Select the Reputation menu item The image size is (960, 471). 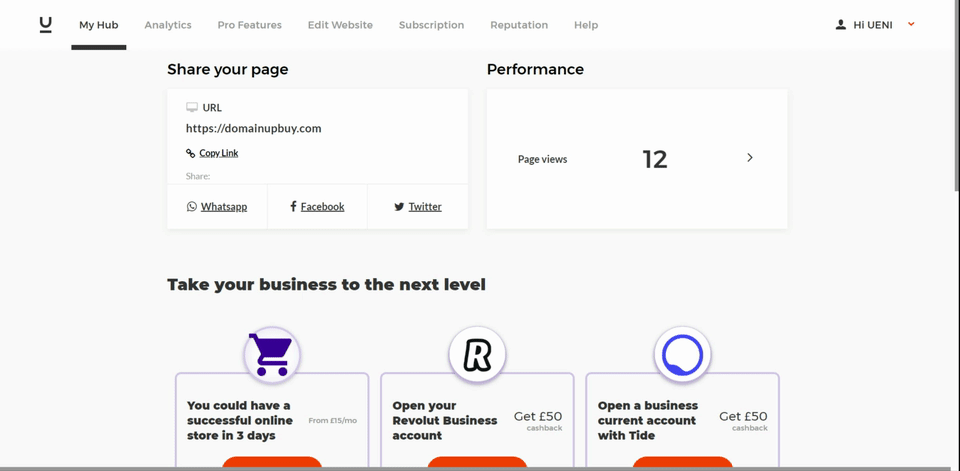519,25
